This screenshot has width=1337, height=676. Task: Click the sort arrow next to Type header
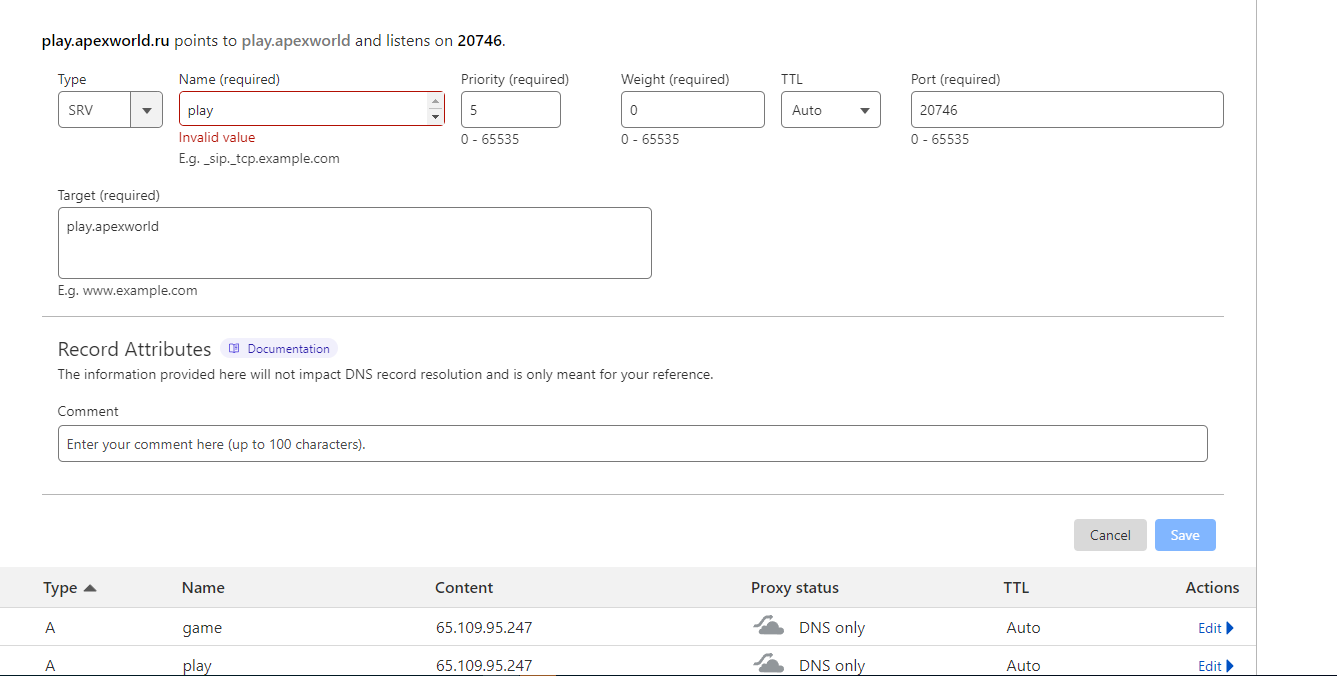click(90, 588)
